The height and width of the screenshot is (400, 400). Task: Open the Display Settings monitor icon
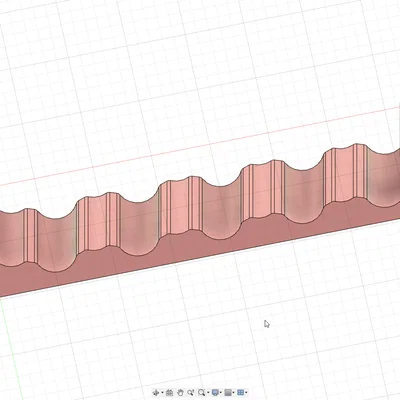[x=215, y=393]
